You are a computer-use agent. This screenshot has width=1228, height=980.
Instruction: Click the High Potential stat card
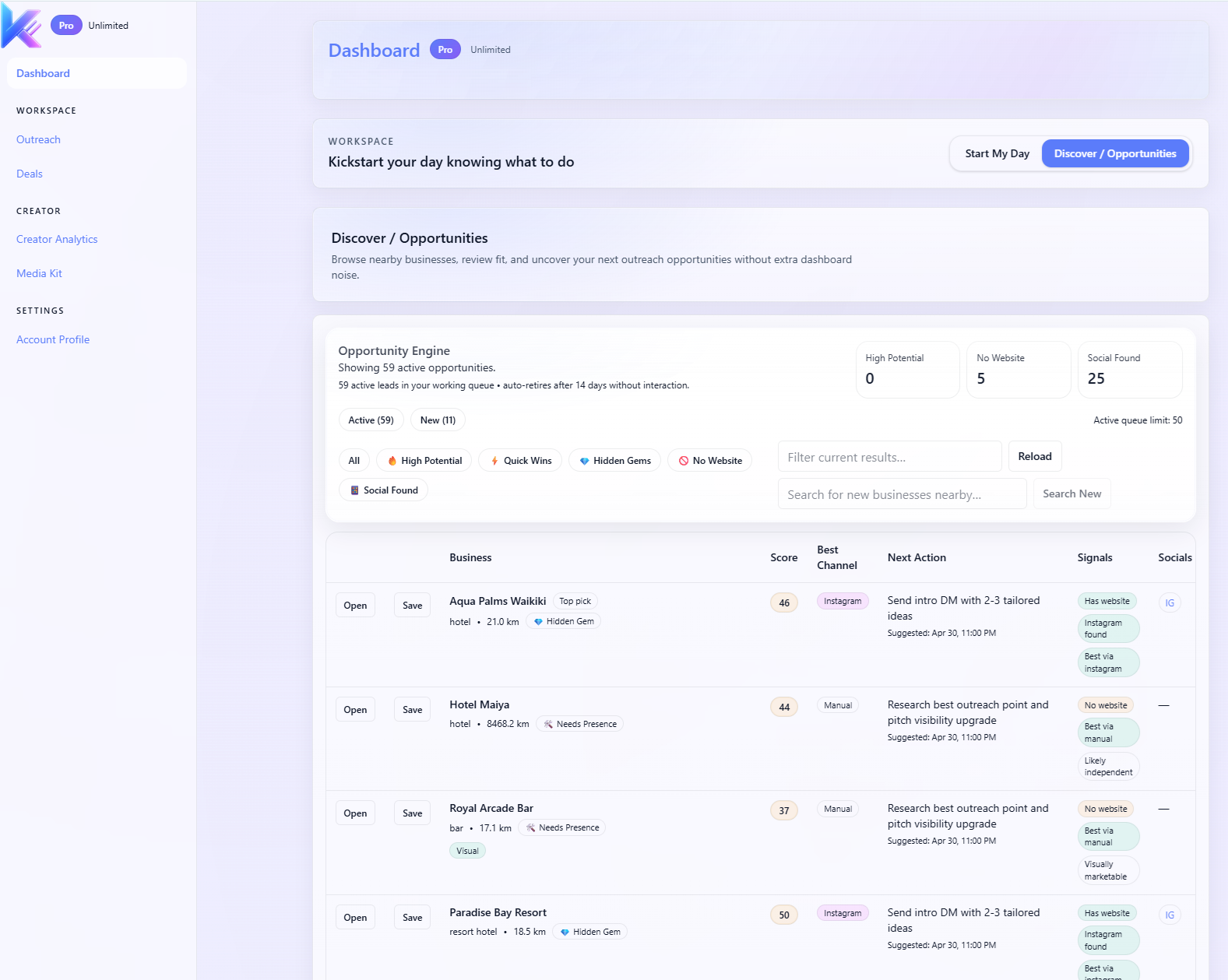pyautogui.click(x=908, y=370)
